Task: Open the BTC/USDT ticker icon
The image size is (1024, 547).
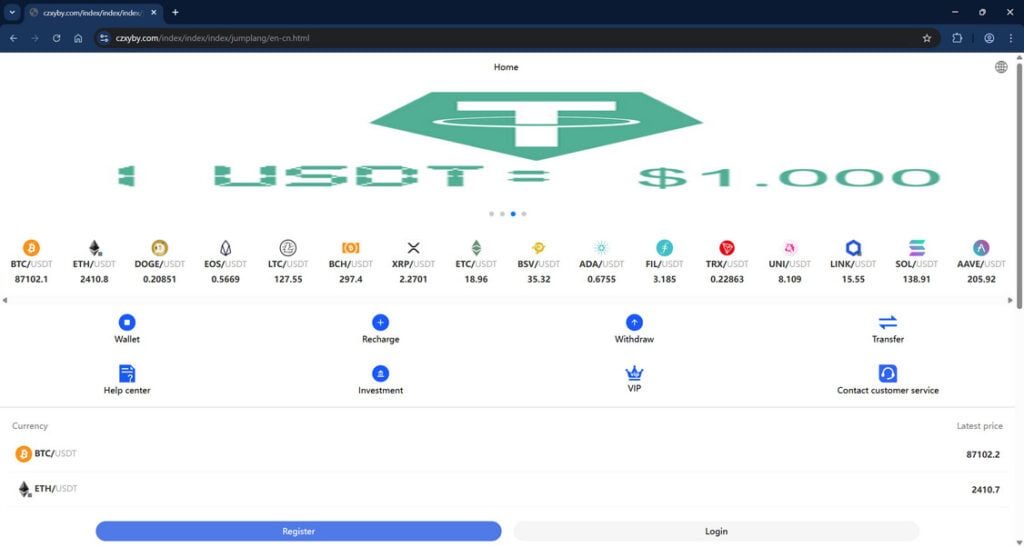Action: tap(31, 248)
